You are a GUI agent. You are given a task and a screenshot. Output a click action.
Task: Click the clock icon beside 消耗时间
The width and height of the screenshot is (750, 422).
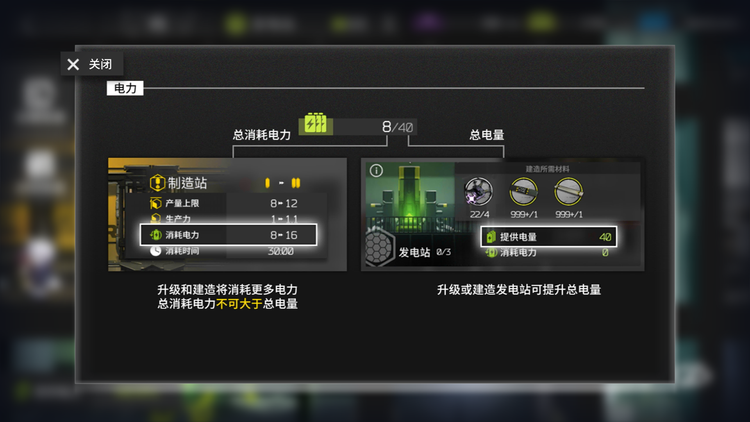(155, 251)
